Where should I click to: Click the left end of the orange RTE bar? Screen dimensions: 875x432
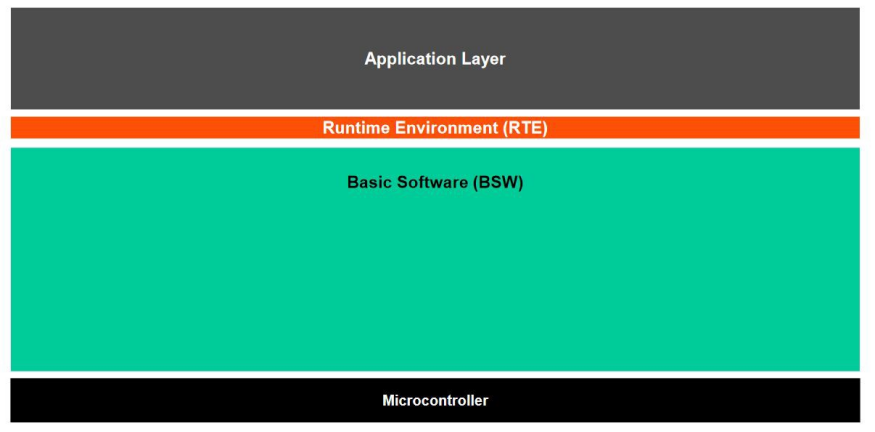tap(22, 128)
